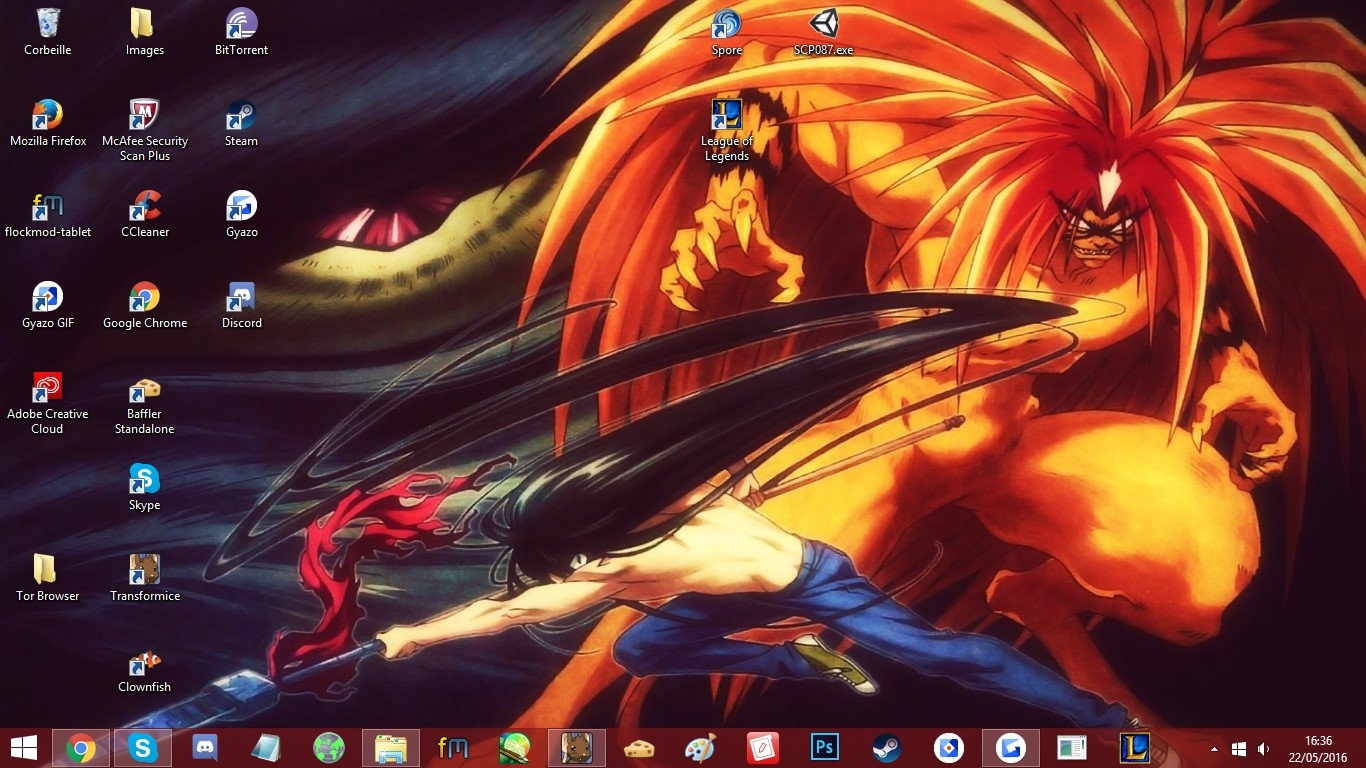Select the Clownfish desktop shortcut
Image resolution: width=1366 pixels, height=768 pixels.
[x=145, y=669]
